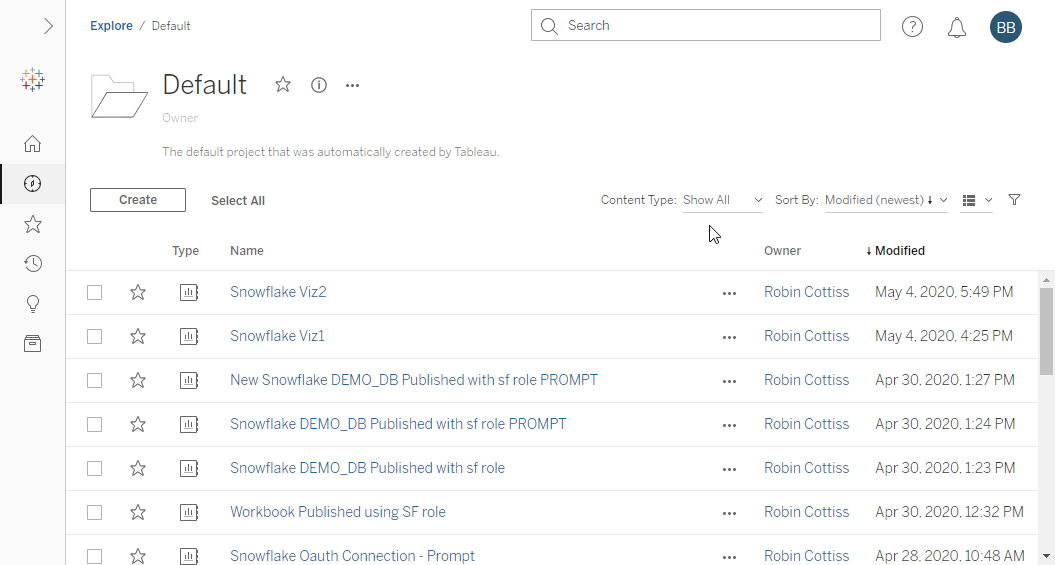The height and width of the screenshot is (565, 1055).
Task: Open Recents clock icon in sidebar
Action: pyautogui.click(x=32, y=264)
